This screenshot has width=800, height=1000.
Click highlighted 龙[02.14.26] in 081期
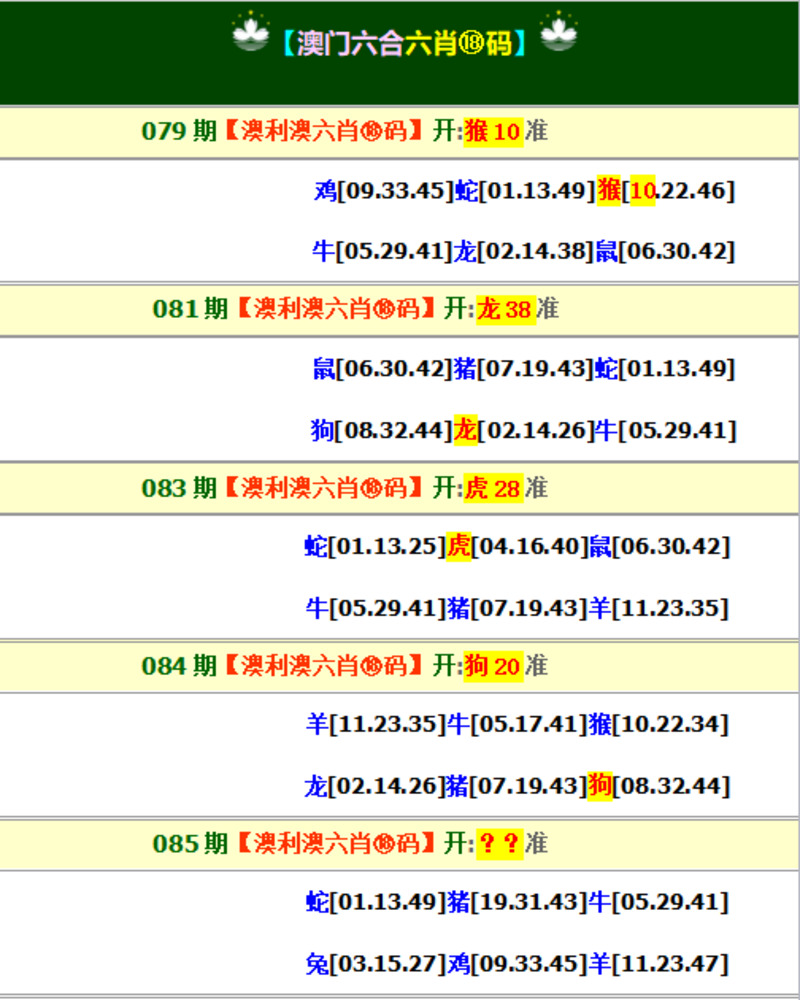click(x=524, y=430)
